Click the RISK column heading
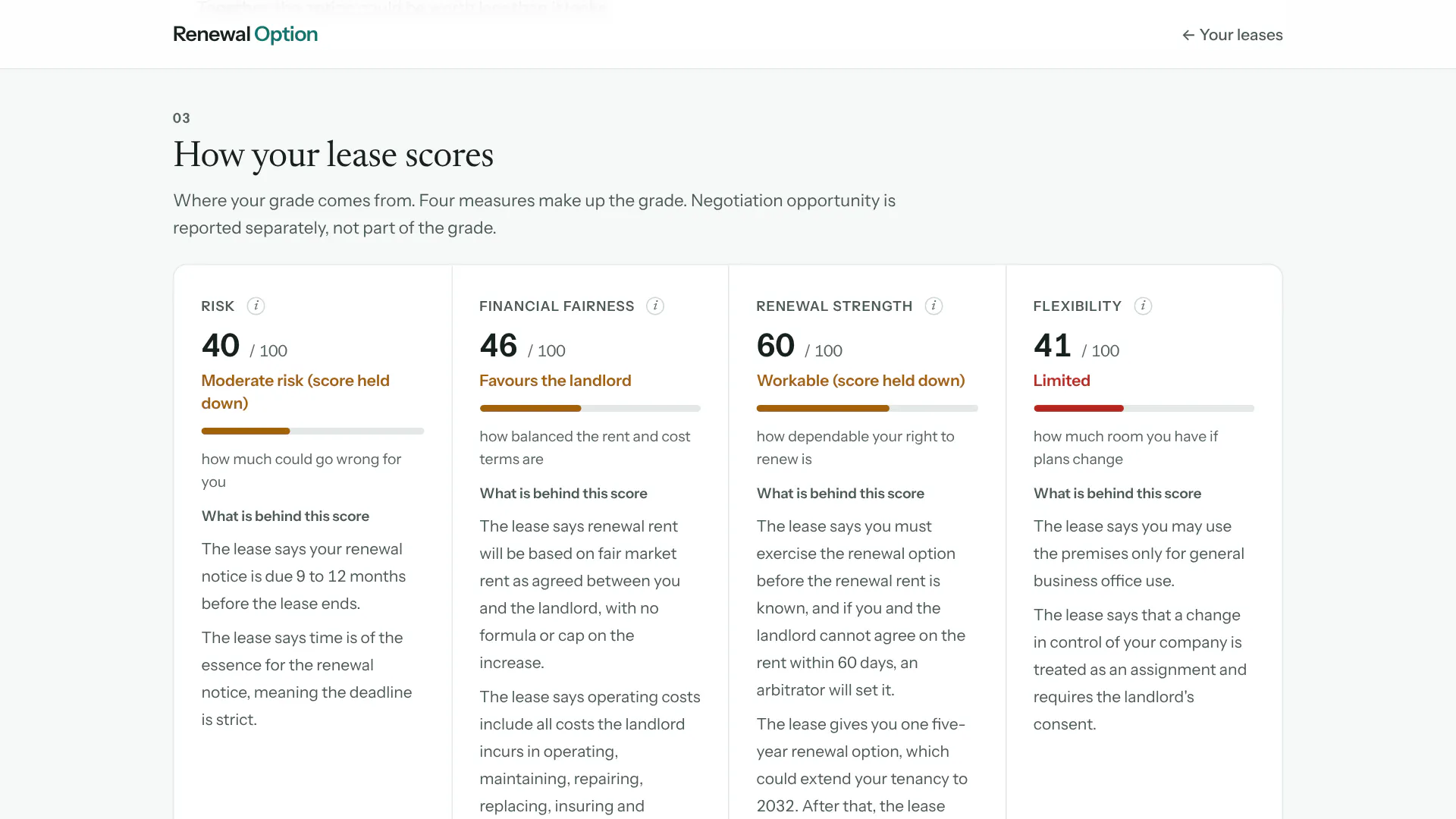 click(218, 306)
